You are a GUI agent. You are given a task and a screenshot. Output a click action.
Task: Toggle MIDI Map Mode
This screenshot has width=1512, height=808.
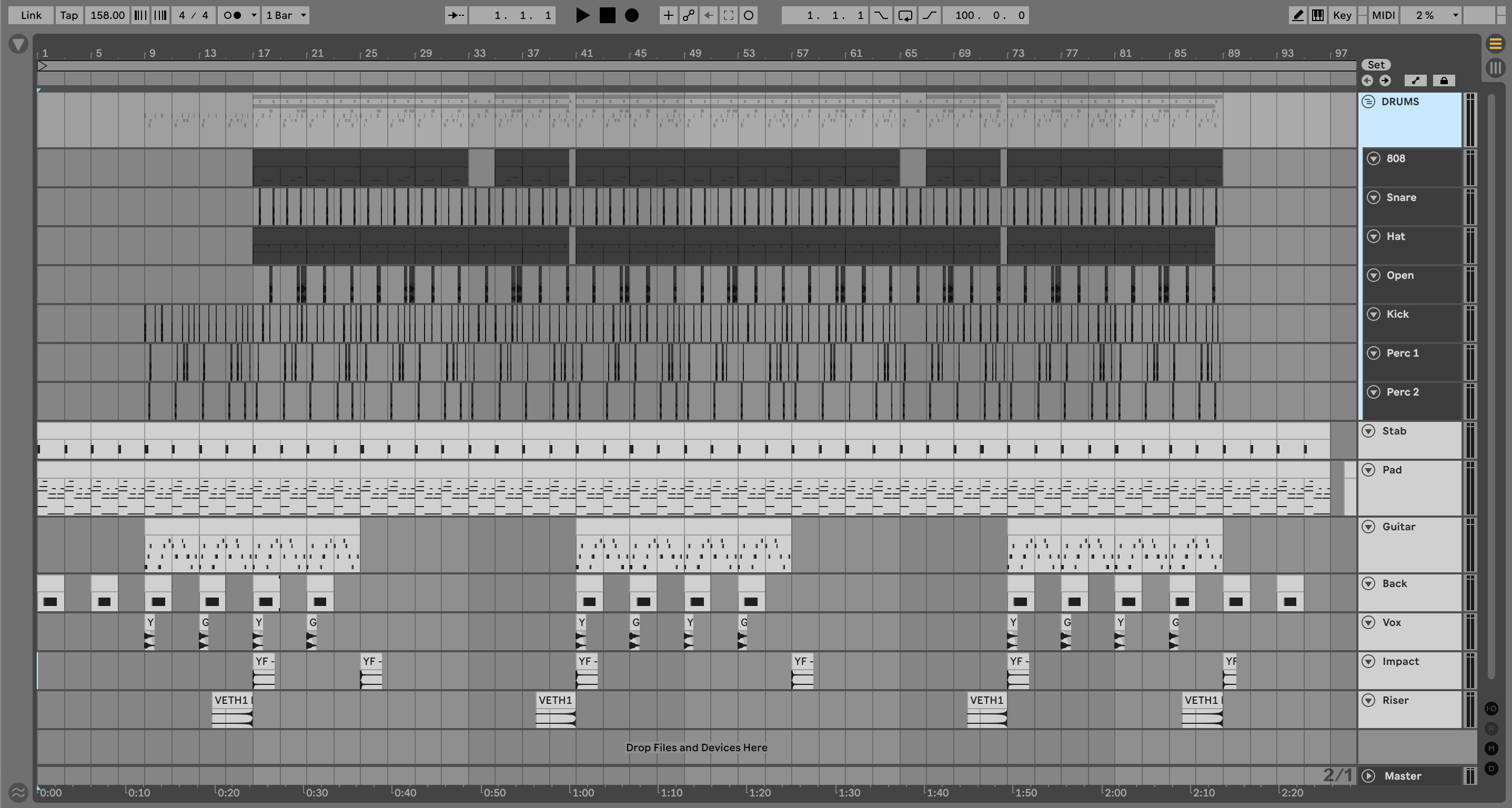1383,15
